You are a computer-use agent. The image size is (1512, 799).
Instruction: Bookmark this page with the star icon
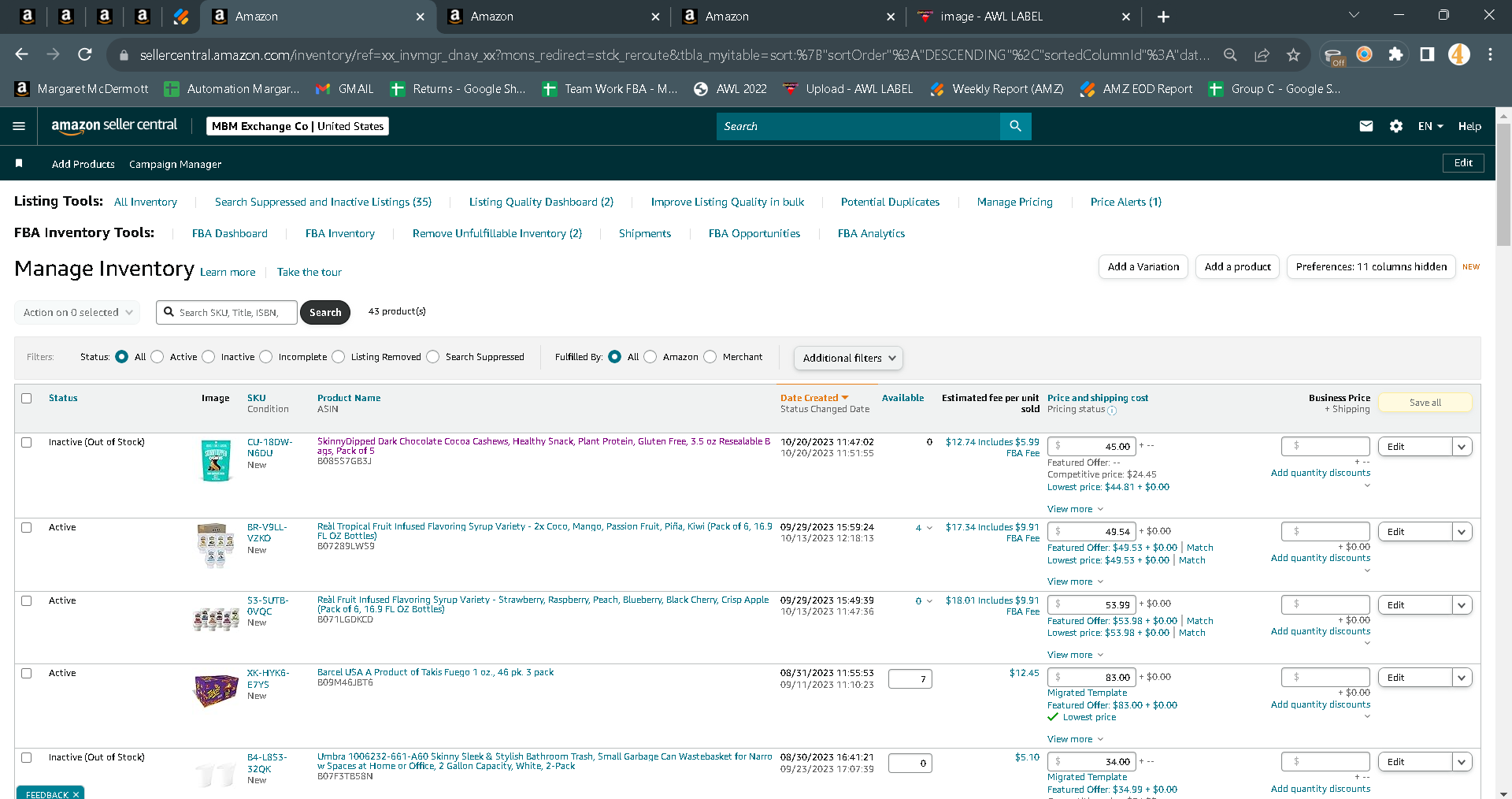pyautogui.click(x=1293, y=54)
